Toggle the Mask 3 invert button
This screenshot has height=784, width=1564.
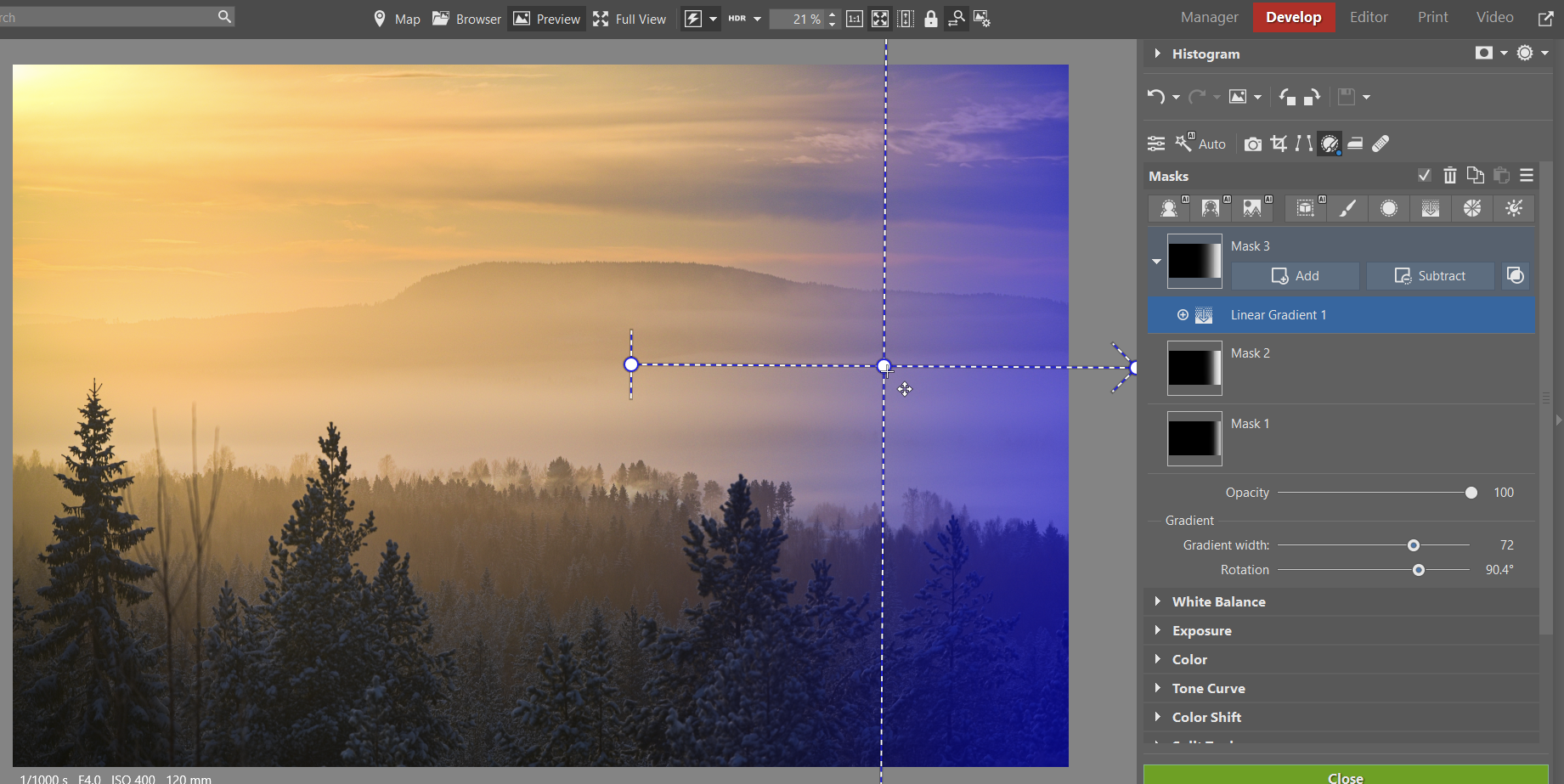point(1516,275)
